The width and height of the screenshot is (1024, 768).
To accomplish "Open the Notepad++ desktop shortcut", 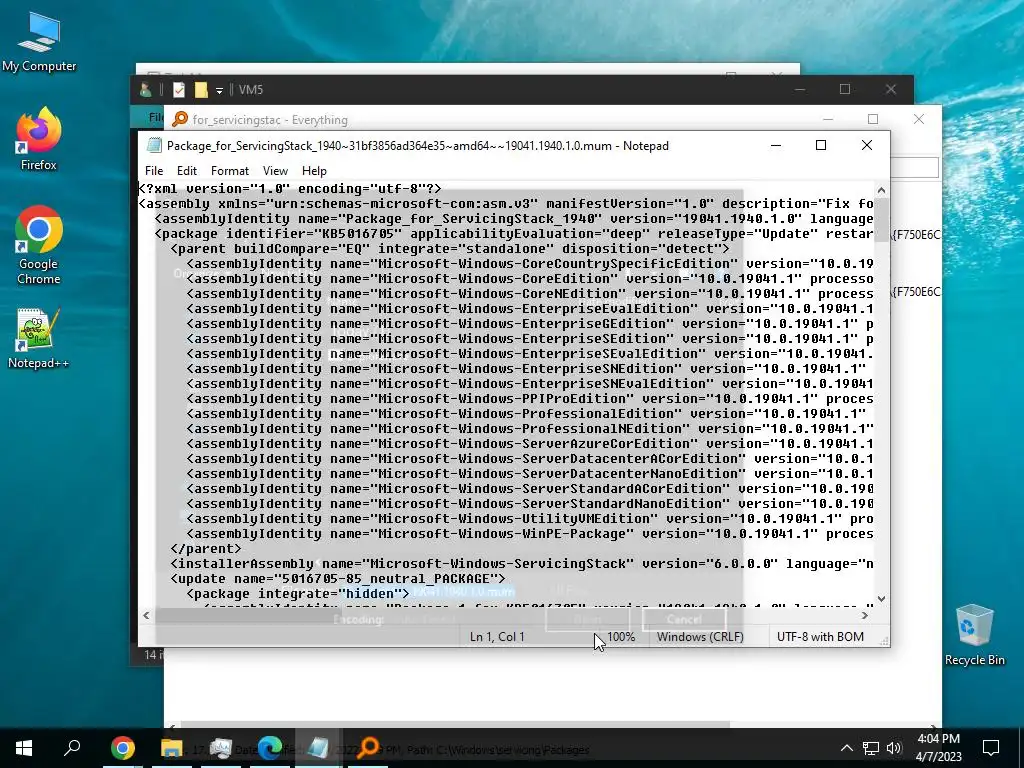I will [x=39, y=338].
